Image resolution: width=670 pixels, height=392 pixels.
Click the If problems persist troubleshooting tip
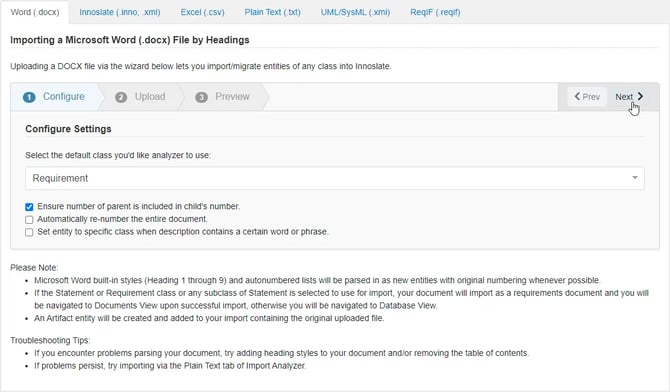pos(170,366)
